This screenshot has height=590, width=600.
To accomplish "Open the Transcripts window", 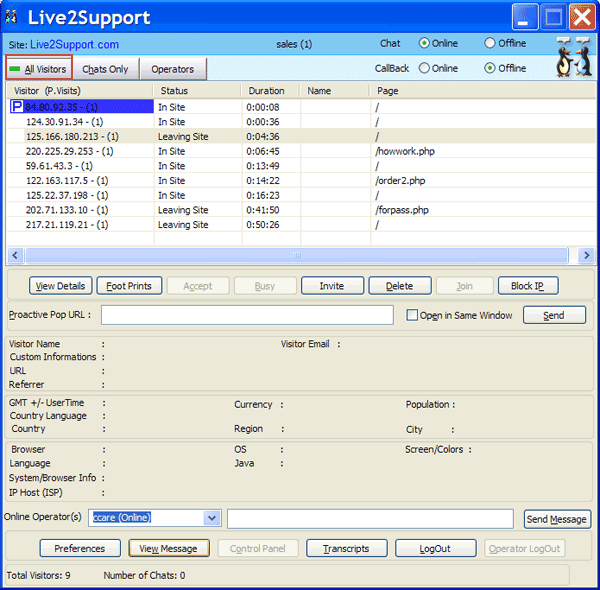I will click(x=346, y=548).
